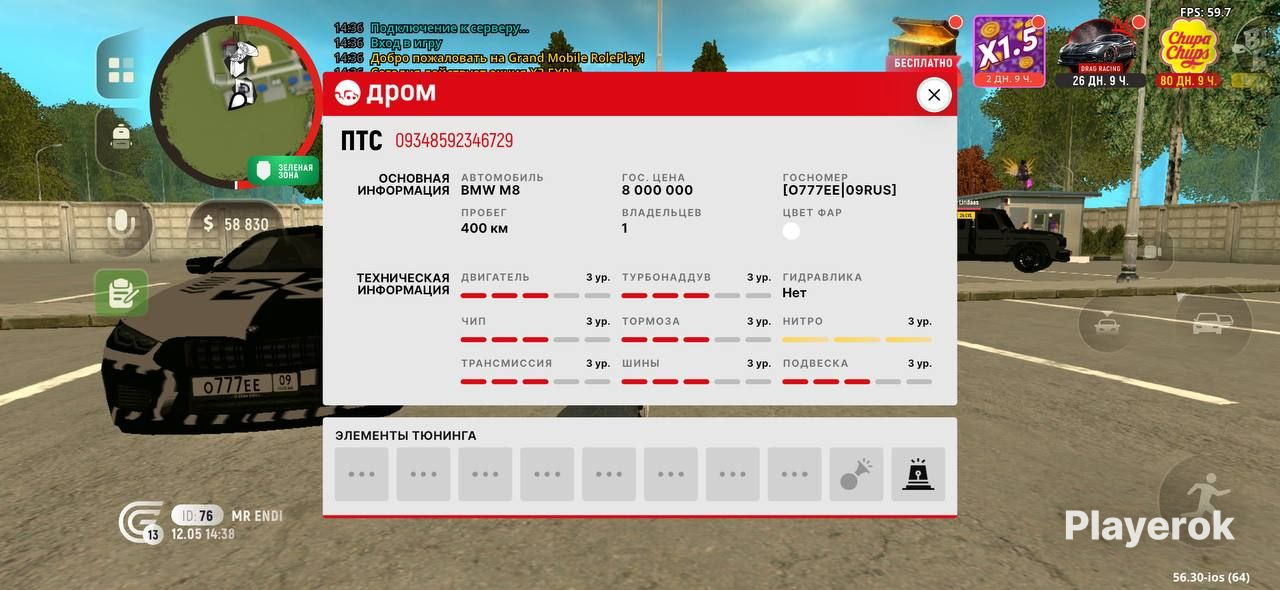Image resolution: width=1280 pixels, height=590 pixels.
Task: Click the Гидравлика value Нет
Action: 794,293
